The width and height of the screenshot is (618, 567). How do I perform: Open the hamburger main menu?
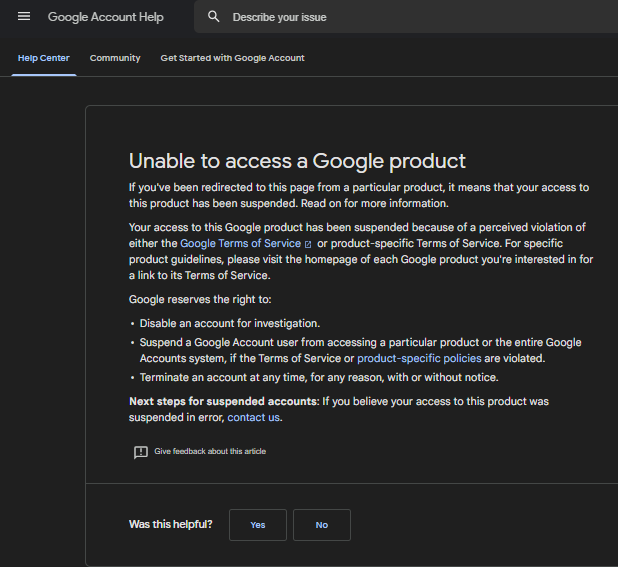point(24,17)
